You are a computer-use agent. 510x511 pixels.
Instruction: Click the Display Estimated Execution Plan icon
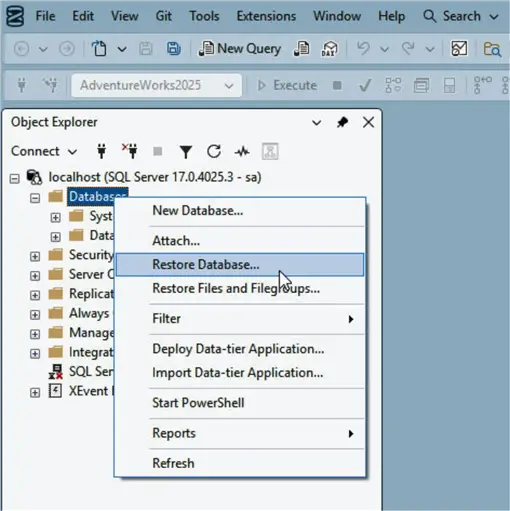pos(393,85)
